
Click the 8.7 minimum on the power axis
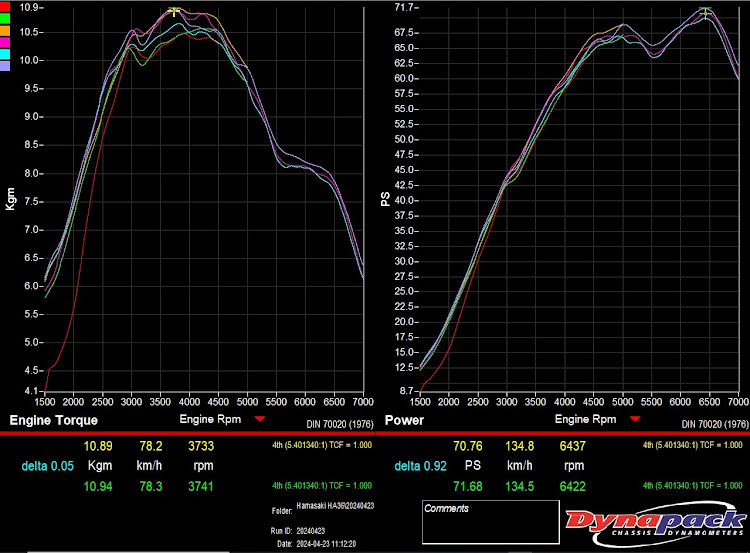pyautogui.click(x=407, y=391)
